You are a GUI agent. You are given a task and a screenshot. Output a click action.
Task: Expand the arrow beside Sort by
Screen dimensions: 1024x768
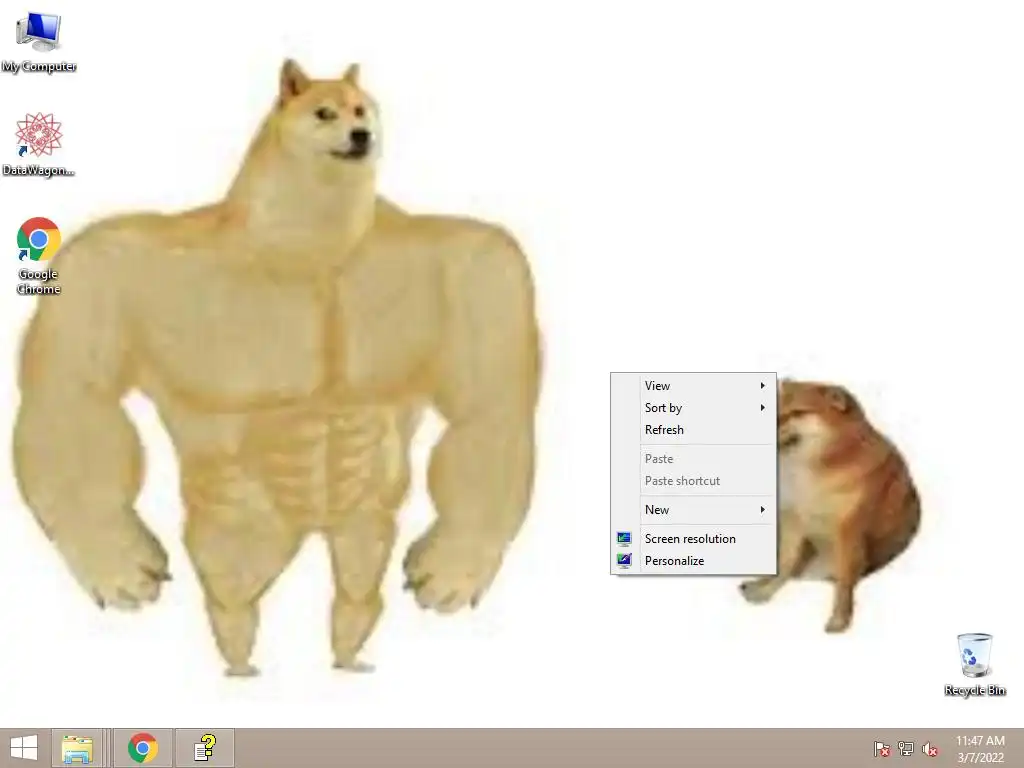coord(762,408)
